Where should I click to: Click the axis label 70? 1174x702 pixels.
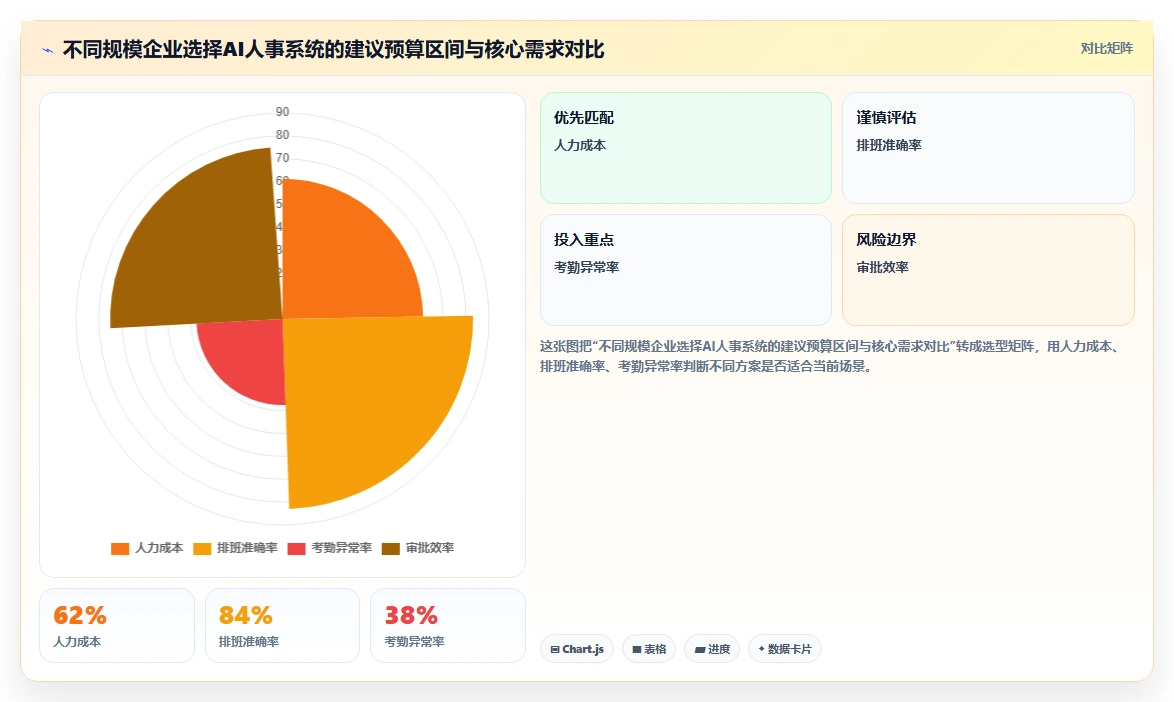(282, 158)
